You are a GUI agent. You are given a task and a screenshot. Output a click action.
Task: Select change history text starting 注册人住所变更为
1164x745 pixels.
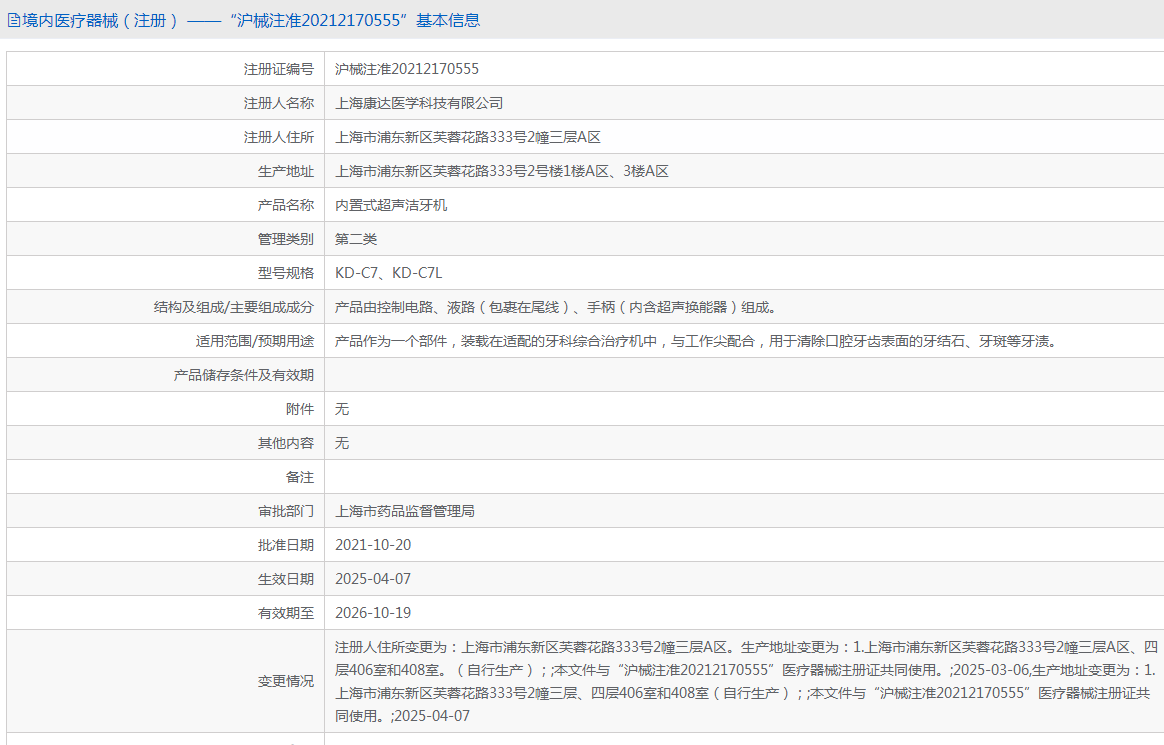pyautogui.click(x=745, y=681)
